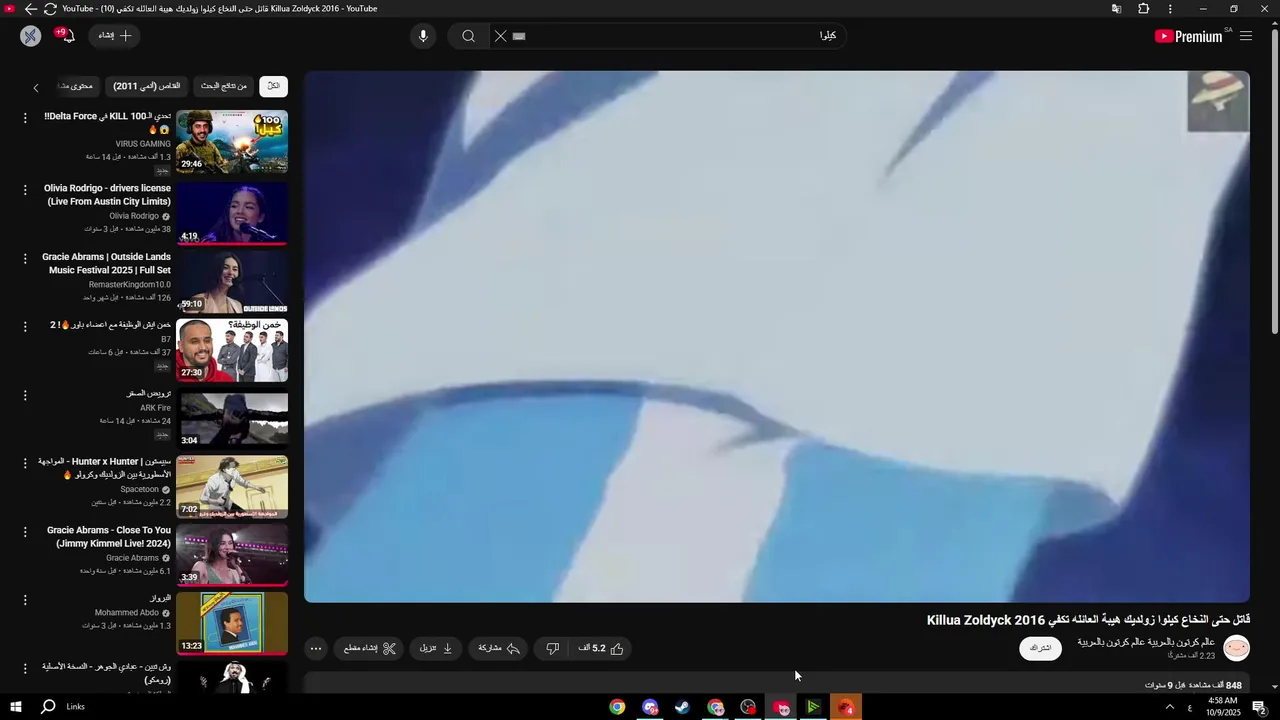Viewport: 1280px width, 720px height.
Task: Open the Windows notification center
Action: [1260, 707]
